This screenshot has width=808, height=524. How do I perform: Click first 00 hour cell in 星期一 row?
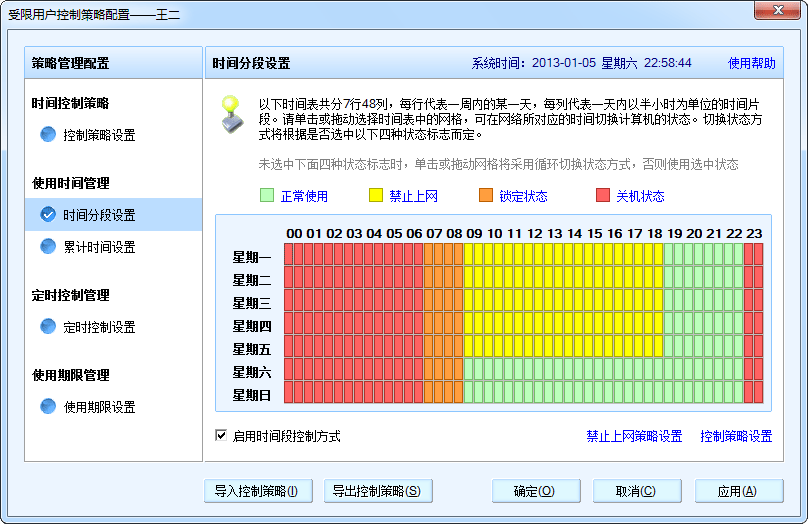pos(289,255)
